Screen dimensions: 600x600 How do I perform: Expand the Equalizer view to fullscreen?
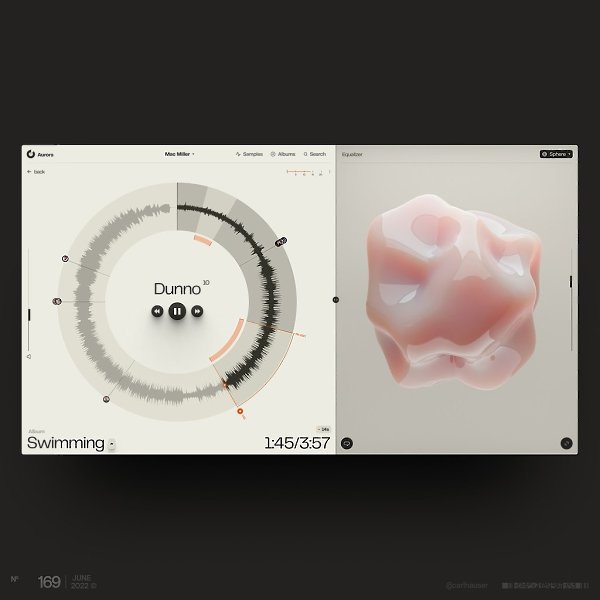point(566,443)
